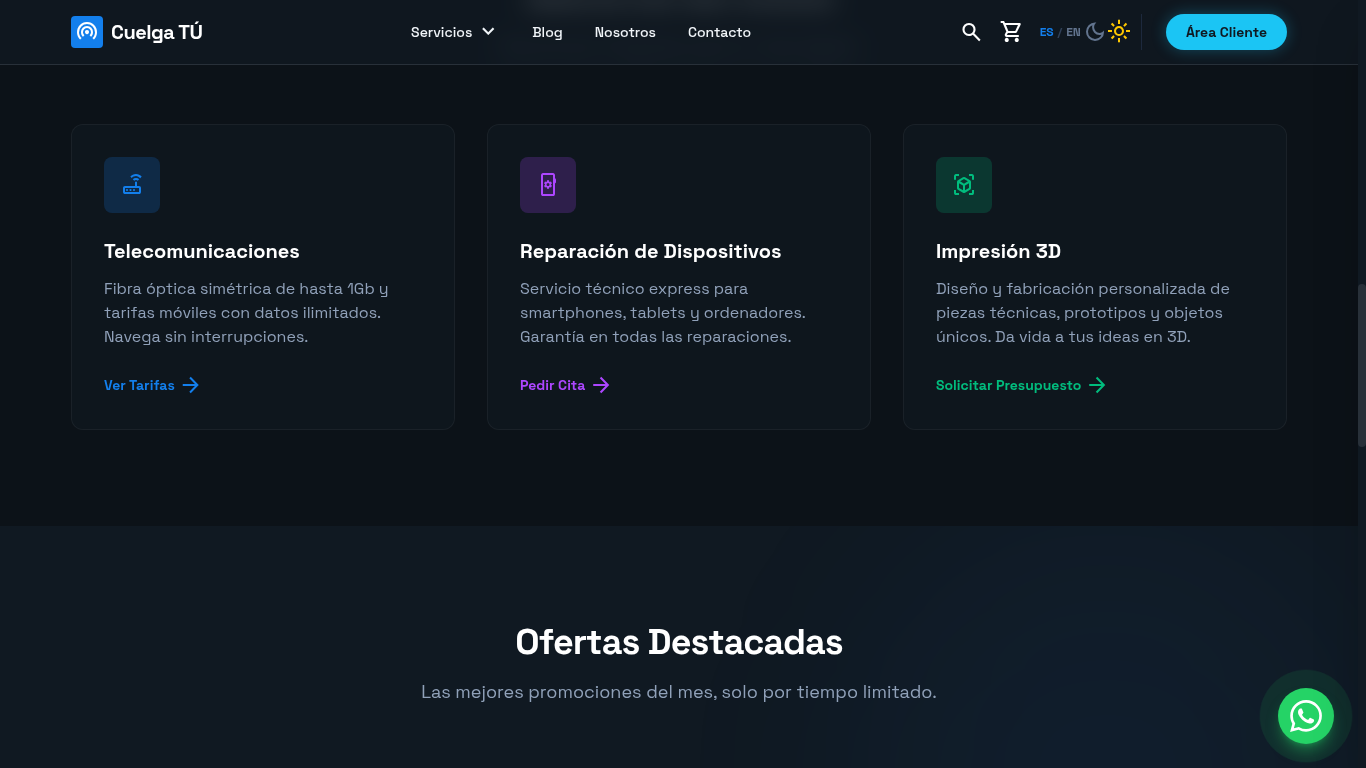Open WhatsApp chat floating button

tap(1306, 716)
